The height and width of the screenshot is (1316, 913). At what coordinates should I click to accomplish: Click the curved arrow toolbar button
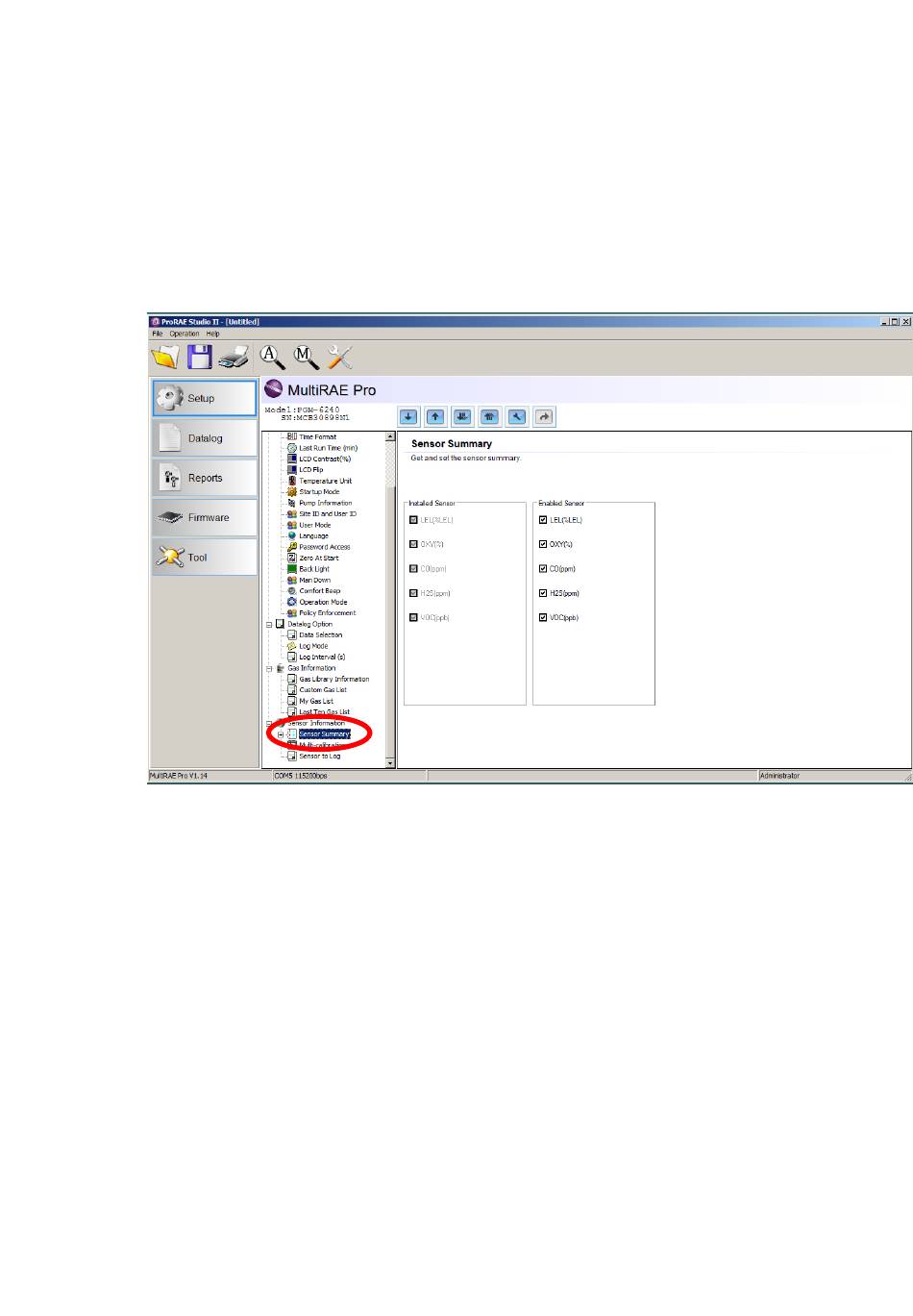[x=544, y=416]
